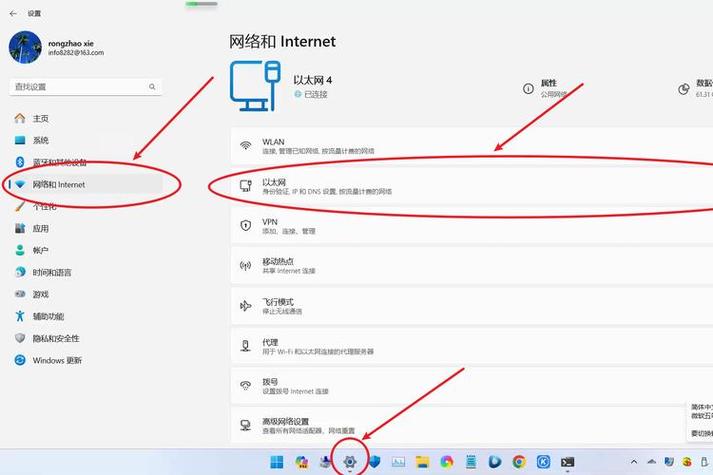Open 拨号 via the dial-up icon
Viewport: 713px width, 475px height.
[246, 385]
